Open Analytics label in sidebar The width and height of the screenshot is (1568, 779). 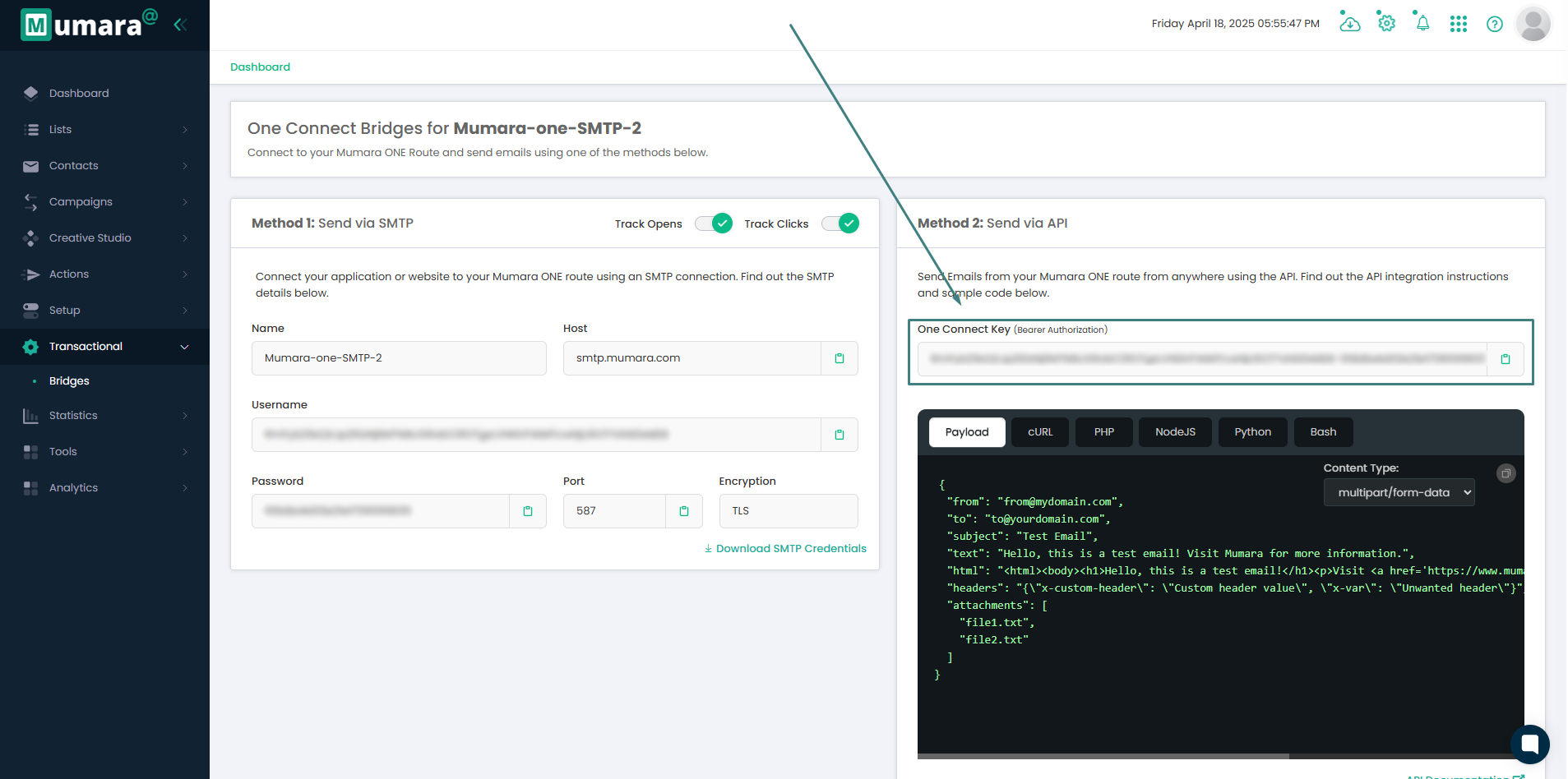click(73, 488)
